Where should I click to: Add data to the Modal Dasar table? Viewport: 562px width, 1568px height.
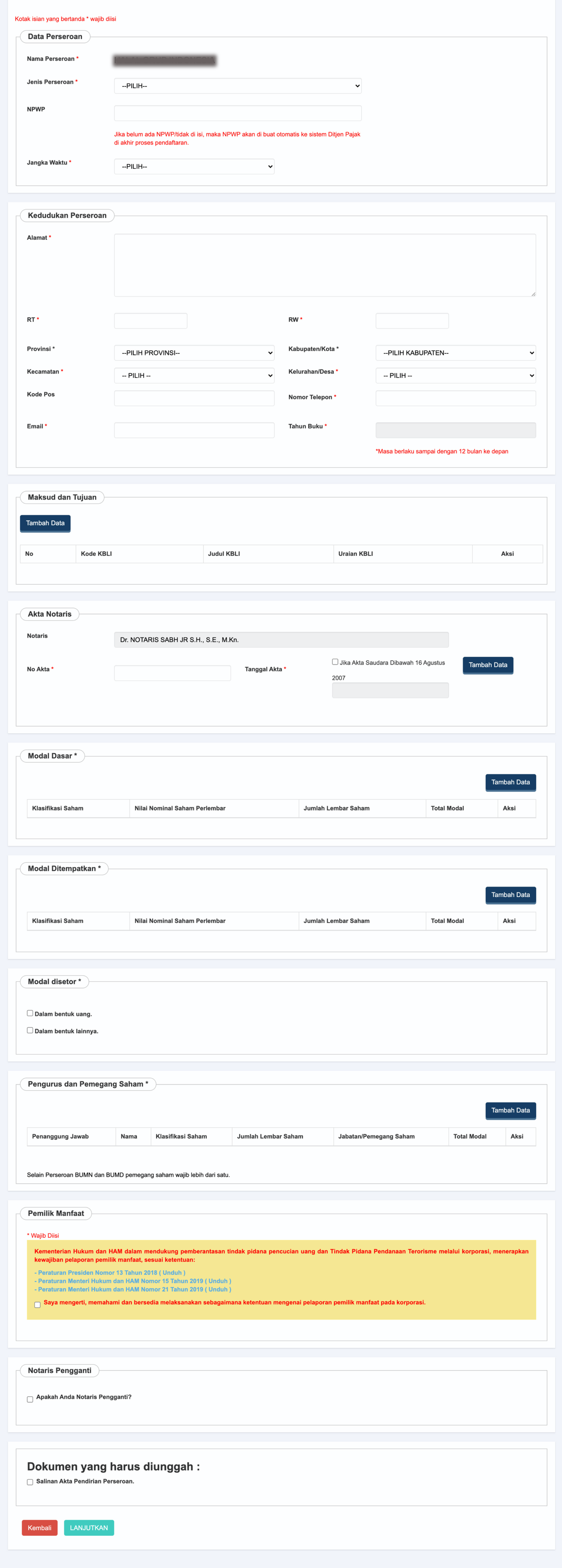pyautogui.click(x=510, y=782)
